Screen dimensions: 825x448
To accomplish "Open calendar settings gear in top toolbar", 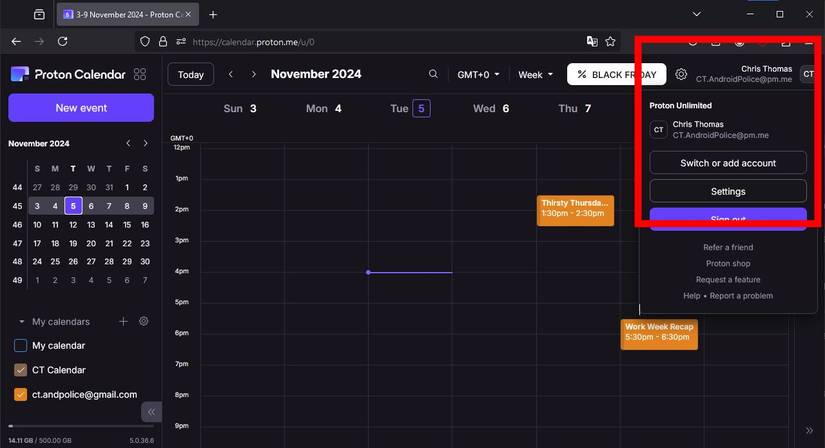I will tap(681, 74).
